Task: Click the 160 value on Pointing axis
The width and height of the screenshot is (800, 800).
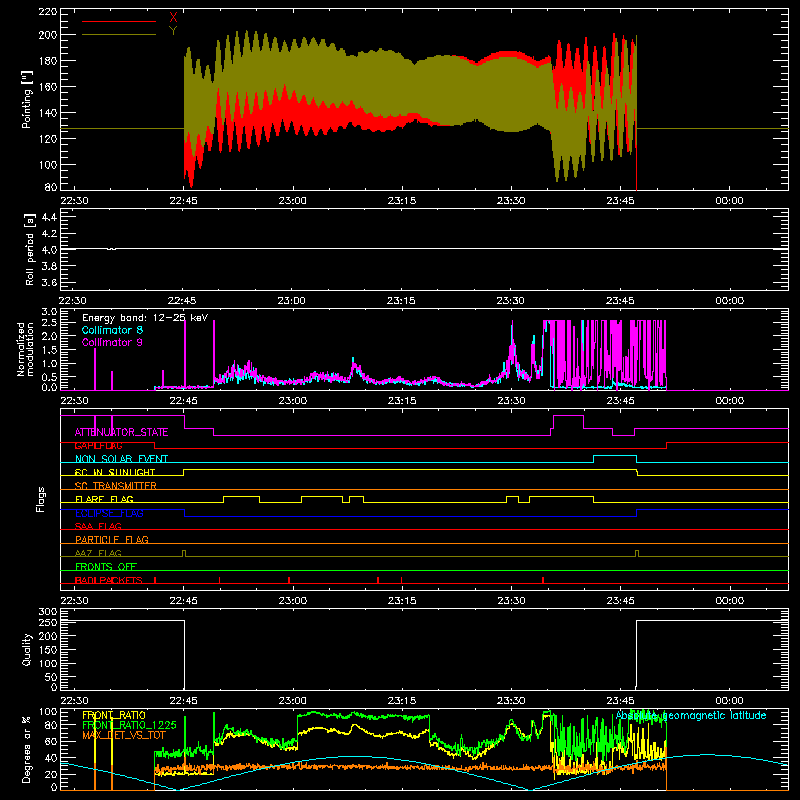Action: click(48, 87)
